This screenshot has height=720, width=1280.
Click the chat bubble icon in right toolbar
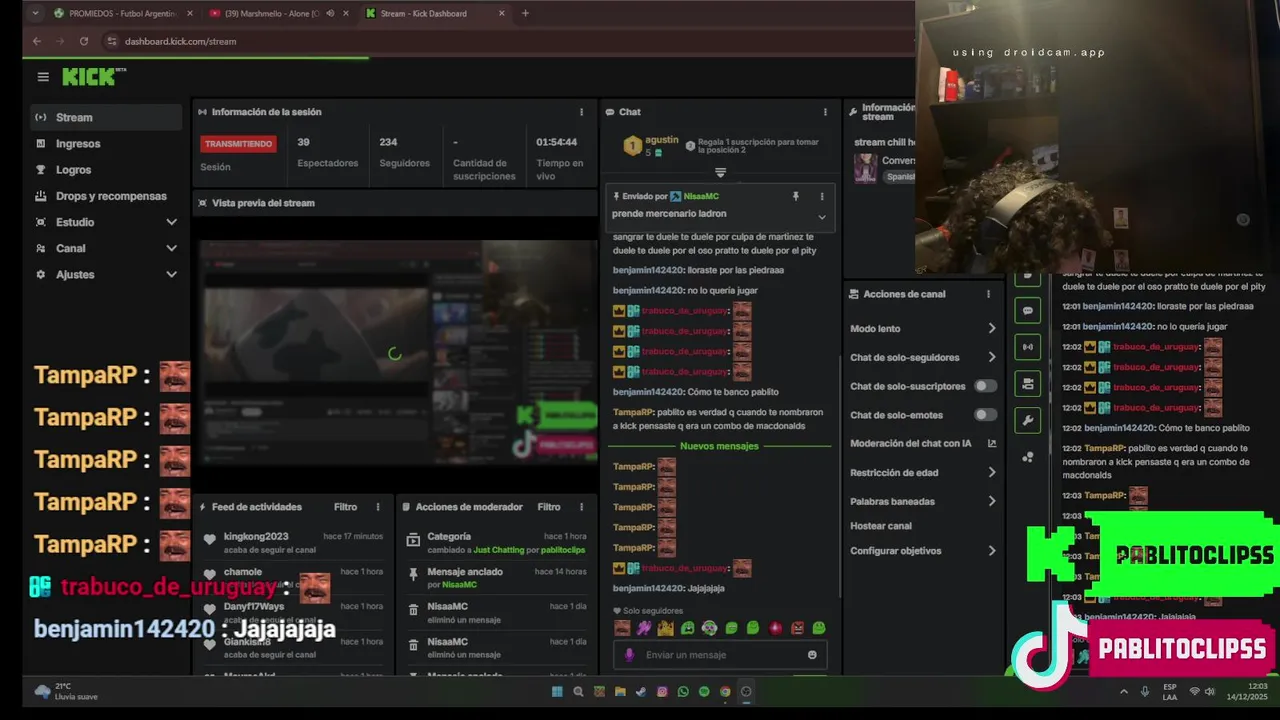pyautogui.click(x=1028, y=311)
